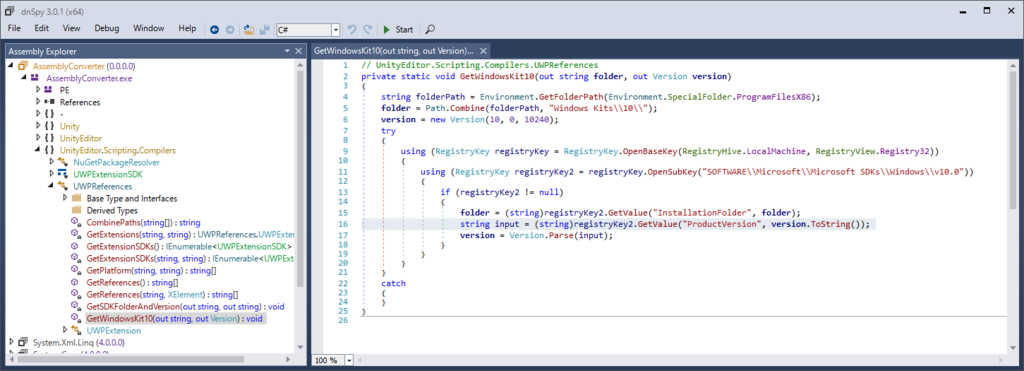Start debugging with the Start button

click(x=398, y=29)
